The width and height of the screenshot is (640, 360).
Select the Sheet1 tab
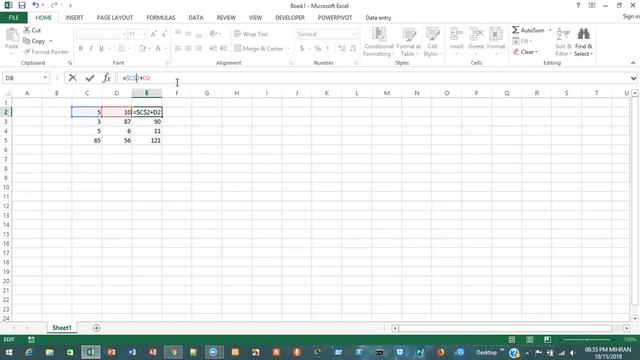point(62,328)
